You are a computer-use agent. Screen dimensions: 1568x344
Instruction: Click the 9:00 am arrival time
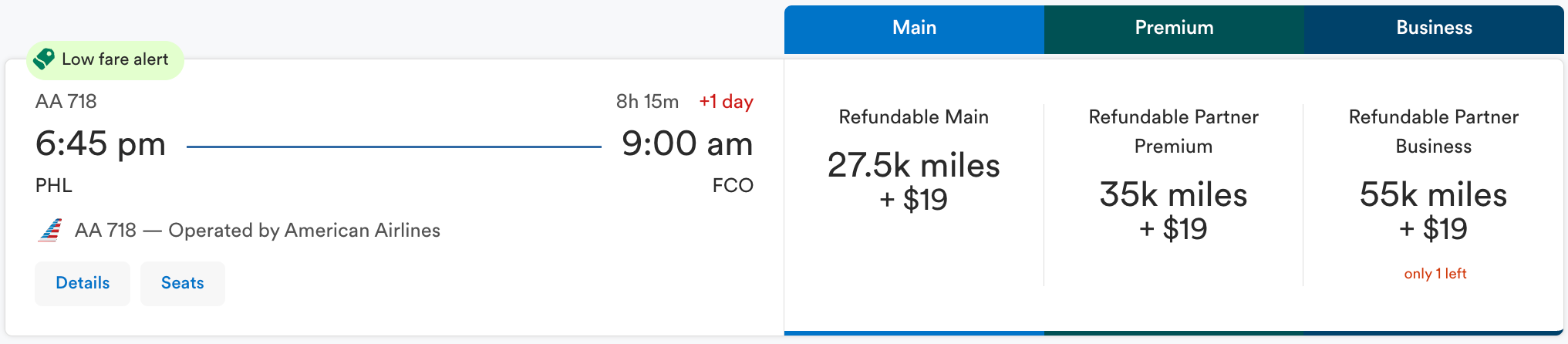pos(687,143)
